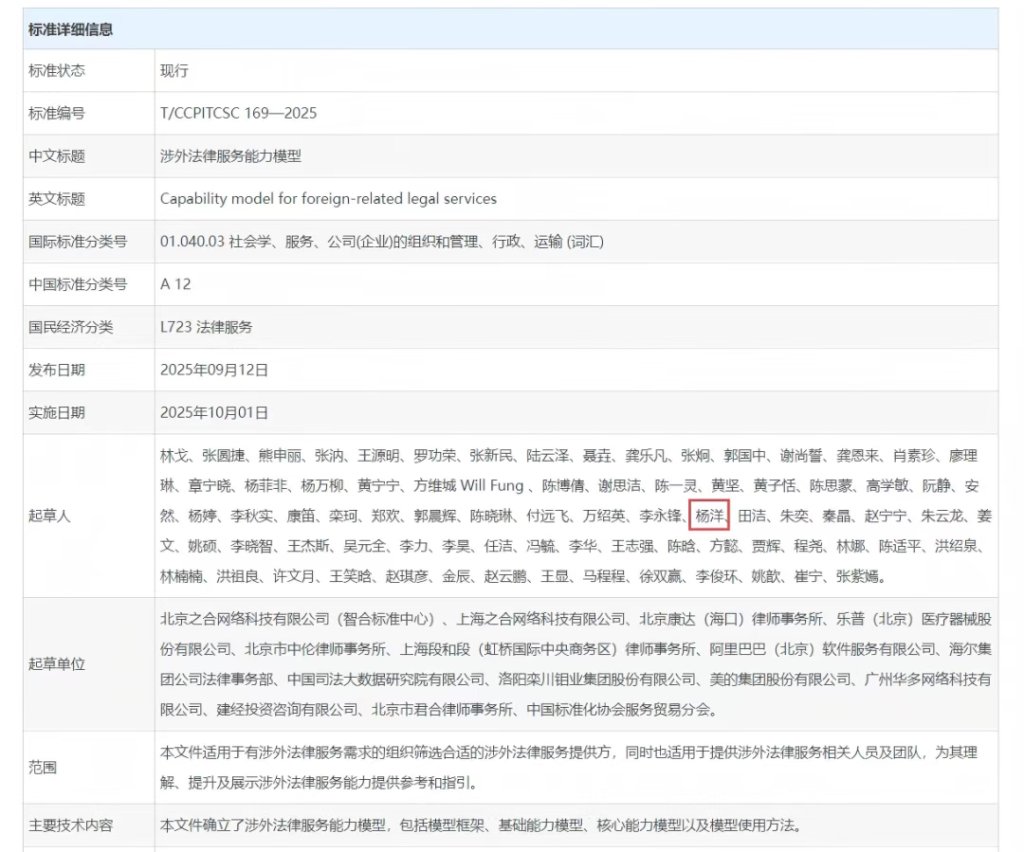Click the 范围 row label
Image resolution: width=1024 pixels, height=852 pixels.
tap(43, 767)
